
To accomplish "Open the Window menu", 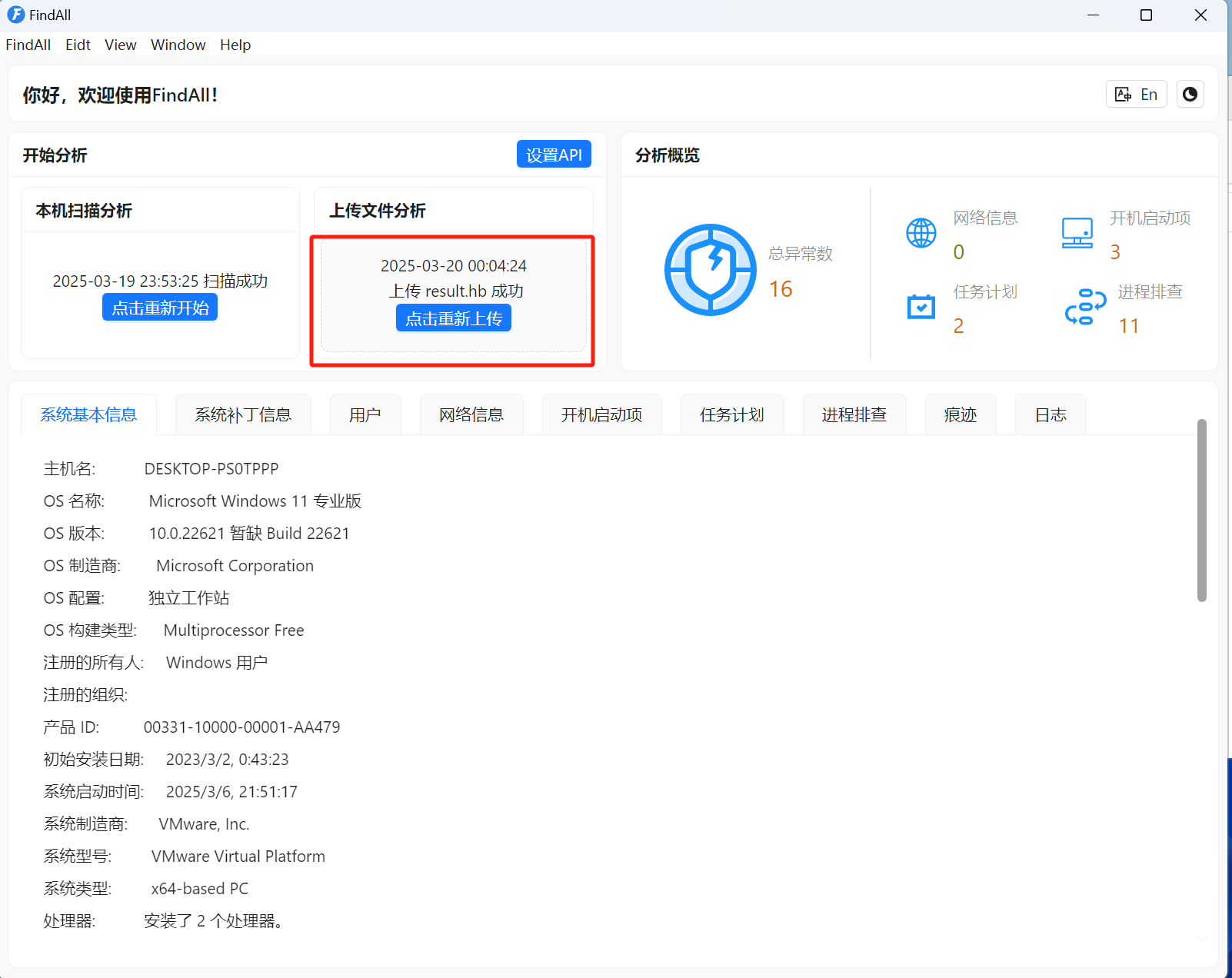I will (x=178, y=45).
